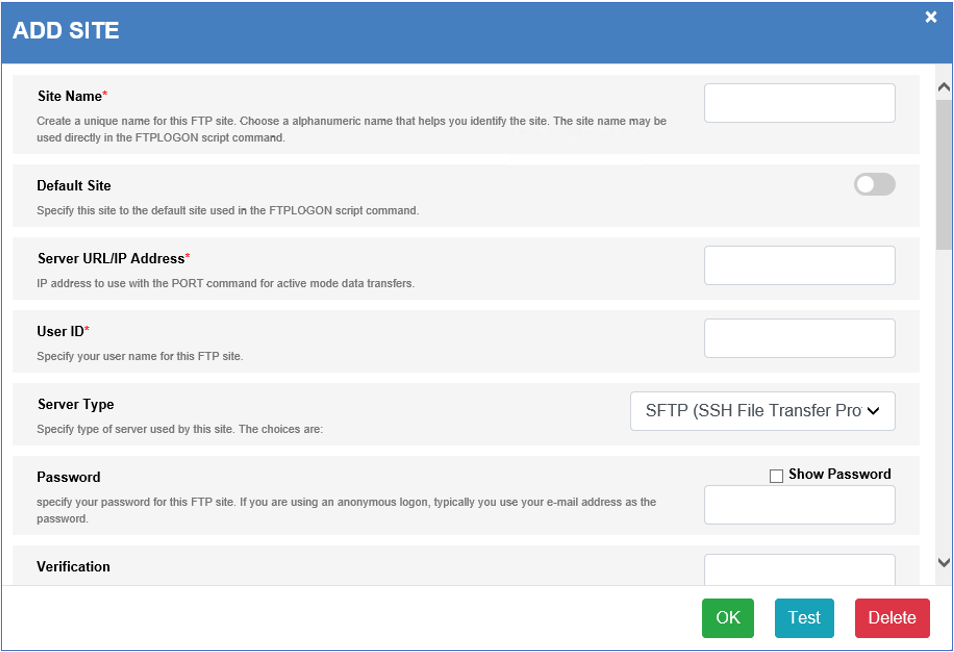This screenshot has height=652, width=954.
Task: Click the Default Site description text
Action: [x=228, y=210]
